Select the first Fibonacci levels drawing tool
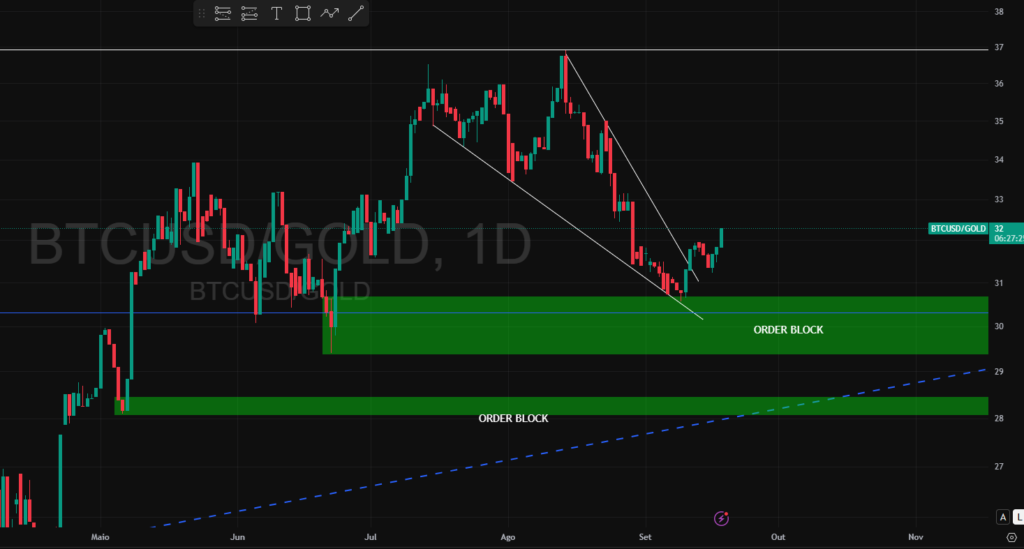 223,13
